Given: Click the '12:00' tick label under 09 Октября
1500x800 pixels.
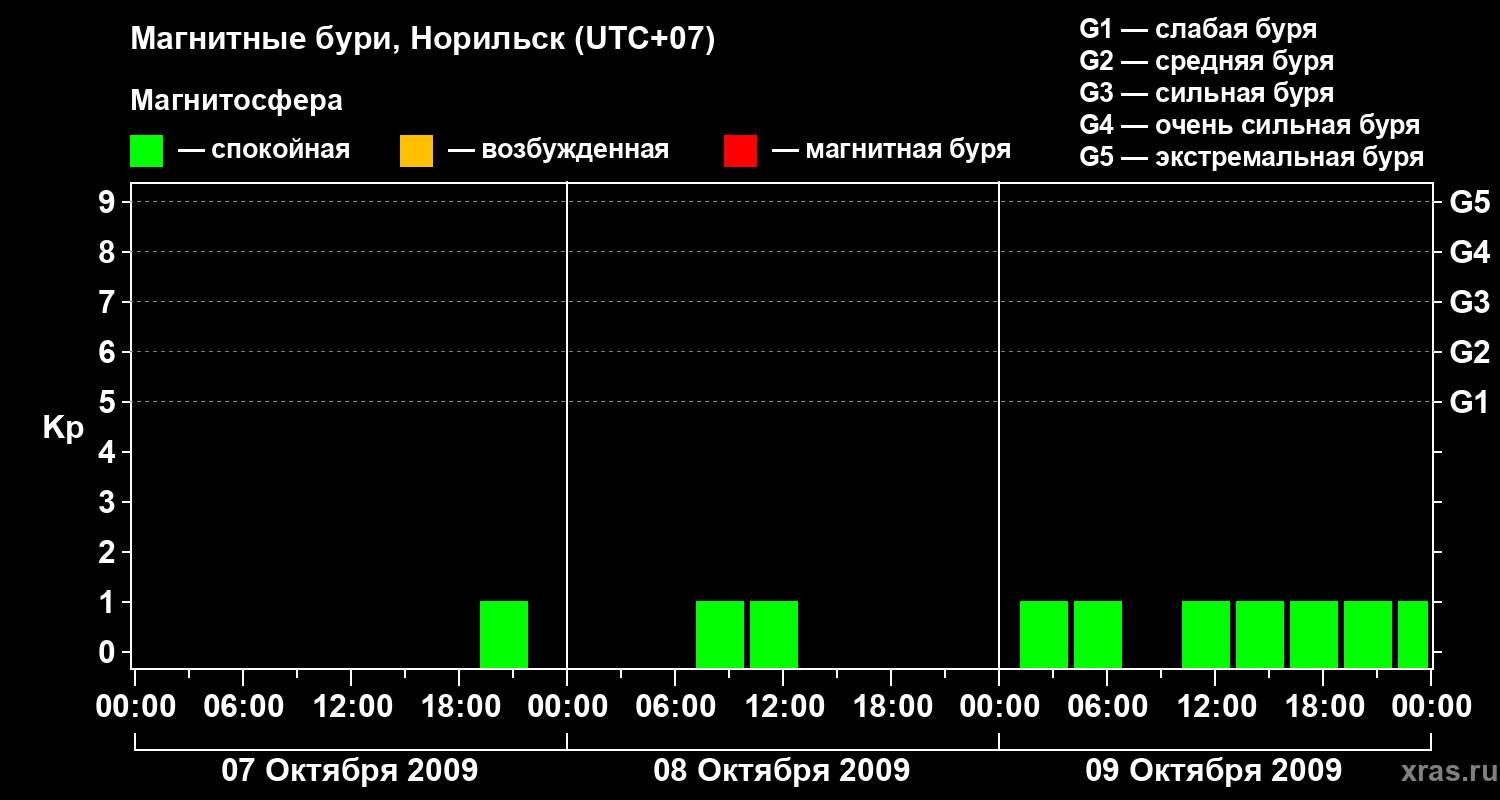Looking at the screenshot, I should [x=1215, y=706].
